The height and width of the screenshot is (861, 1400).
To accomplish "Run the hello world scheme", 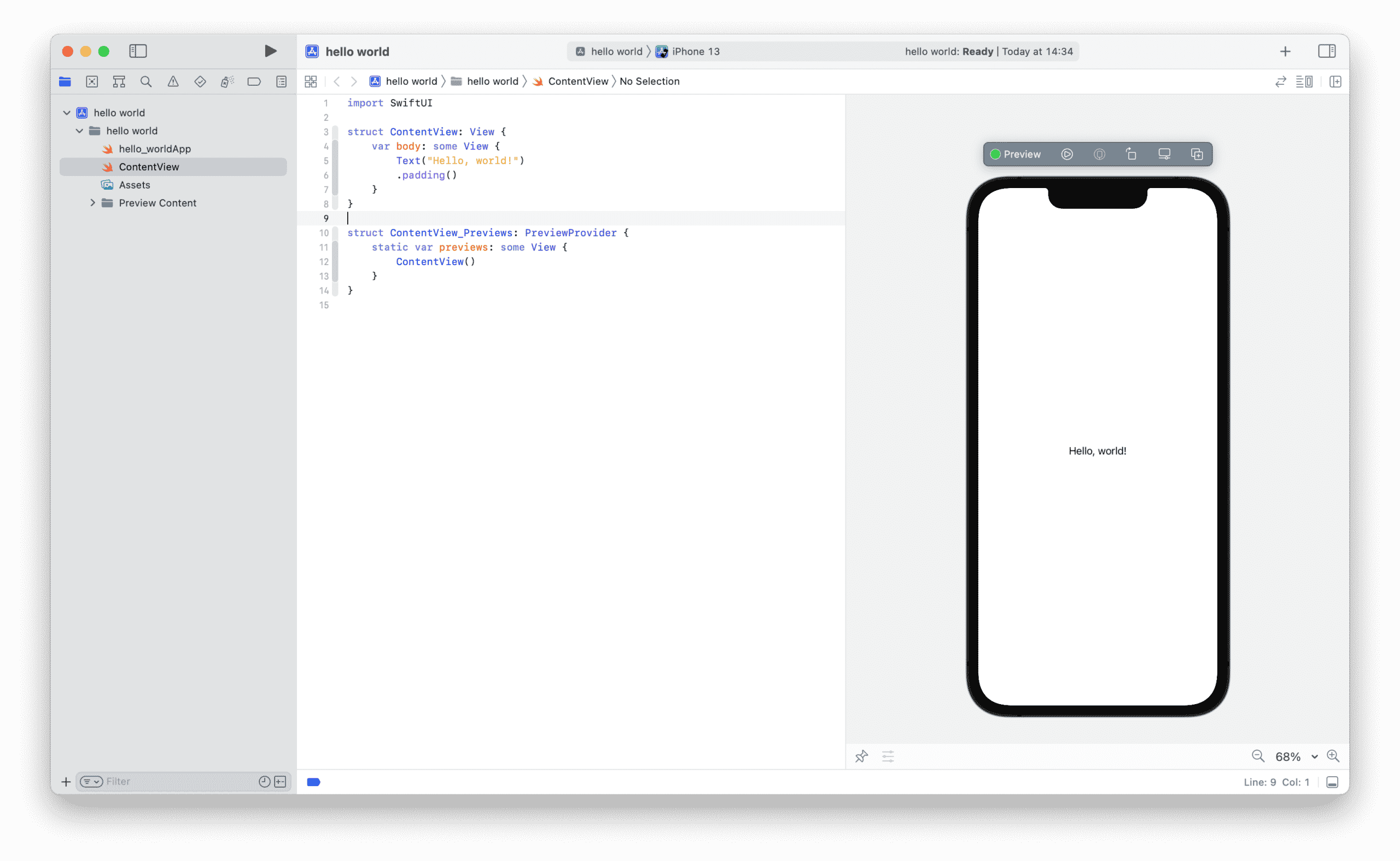I will pos(271,51).
